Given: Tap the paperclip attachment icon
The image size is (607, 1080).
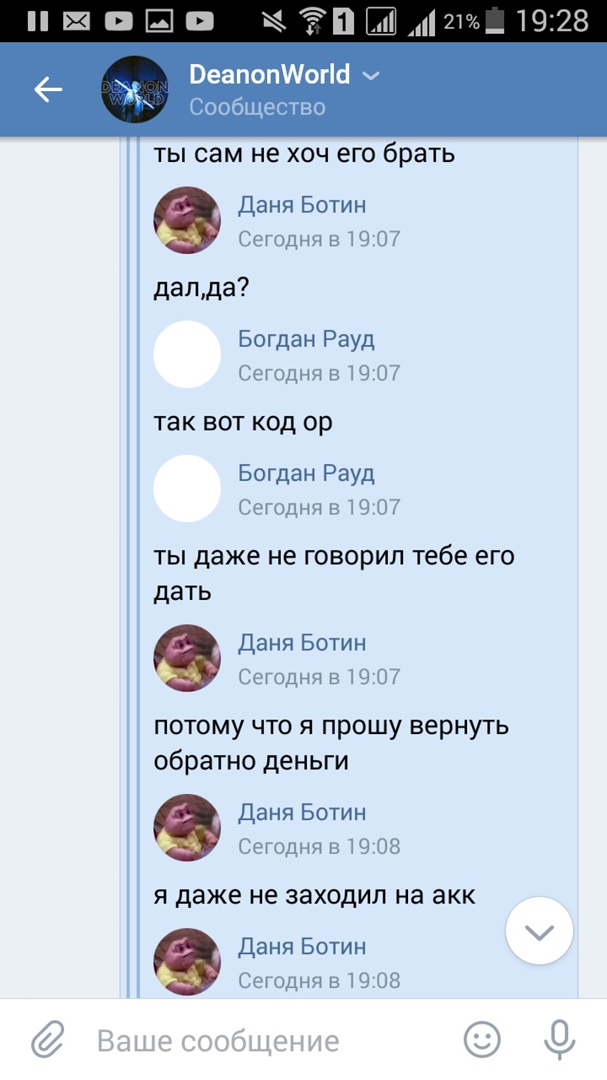Looking at the screenshot, I should pyautogui.click(x=47, y=1040).
